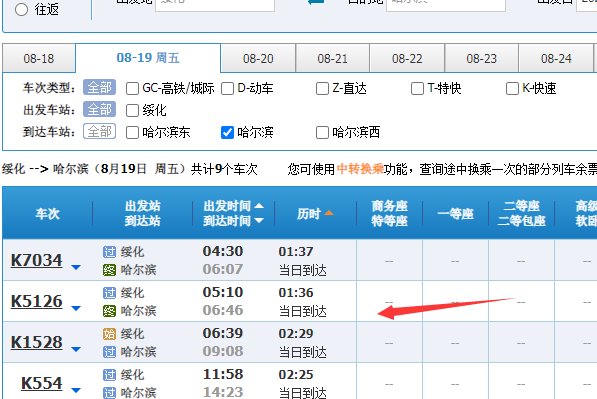Check the Z-直达 train type box
Viewport: 597px width, 399px height.
point(322,89)
